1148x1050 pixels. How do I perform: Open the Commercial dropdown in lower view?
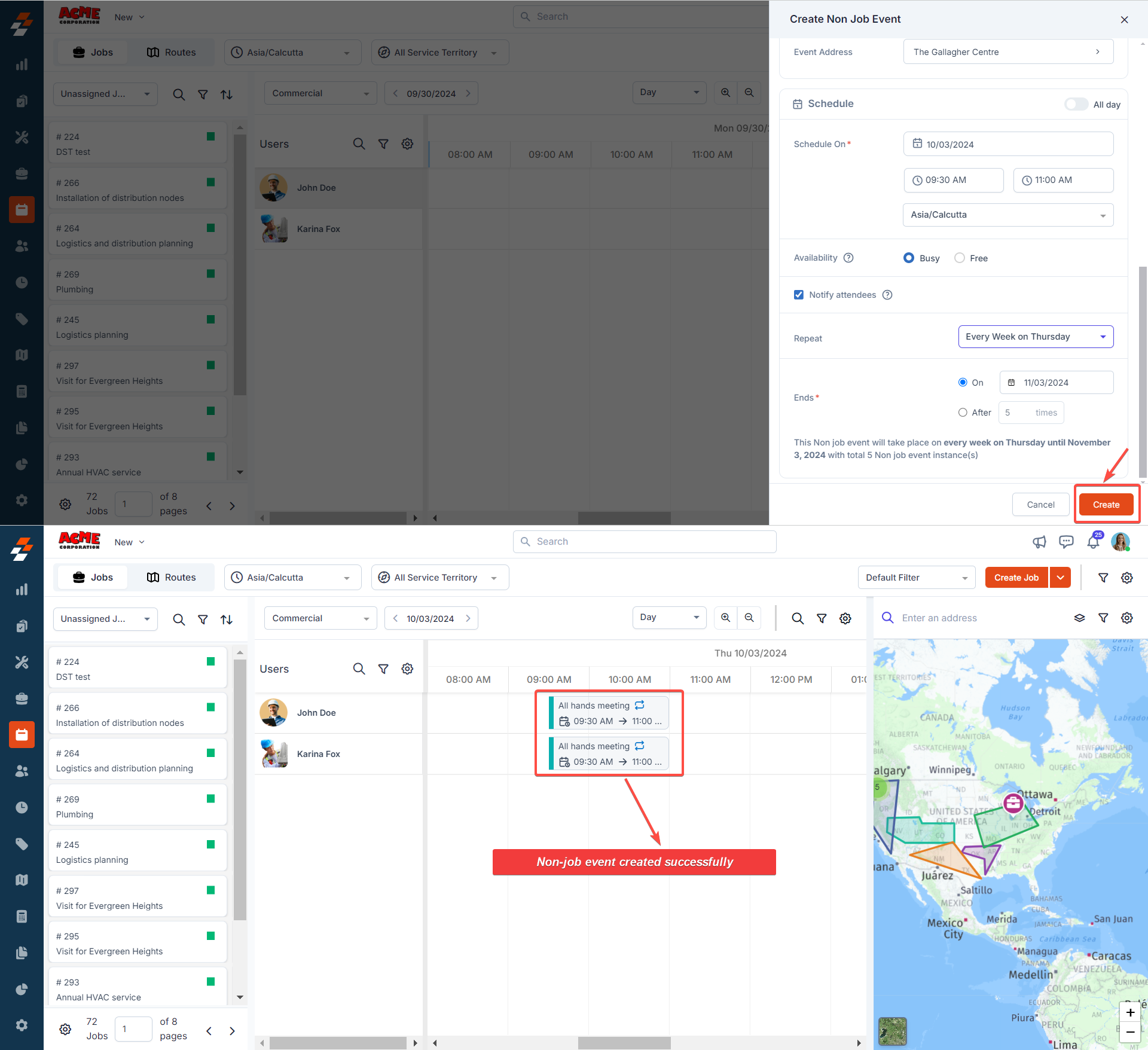(x=320, y=618)
